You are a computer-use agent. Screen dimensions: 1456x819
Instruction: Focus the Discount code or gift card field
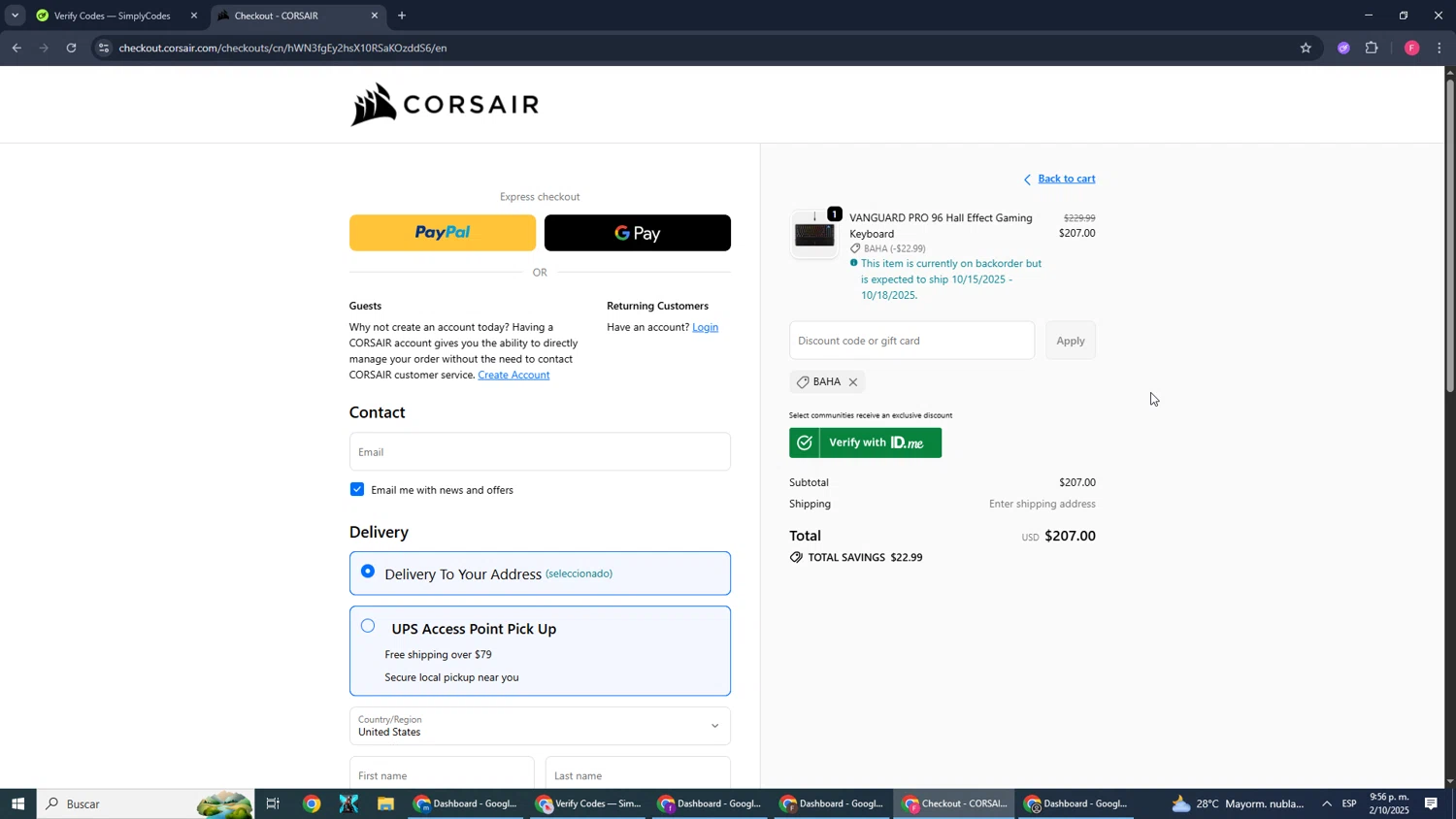911,341
